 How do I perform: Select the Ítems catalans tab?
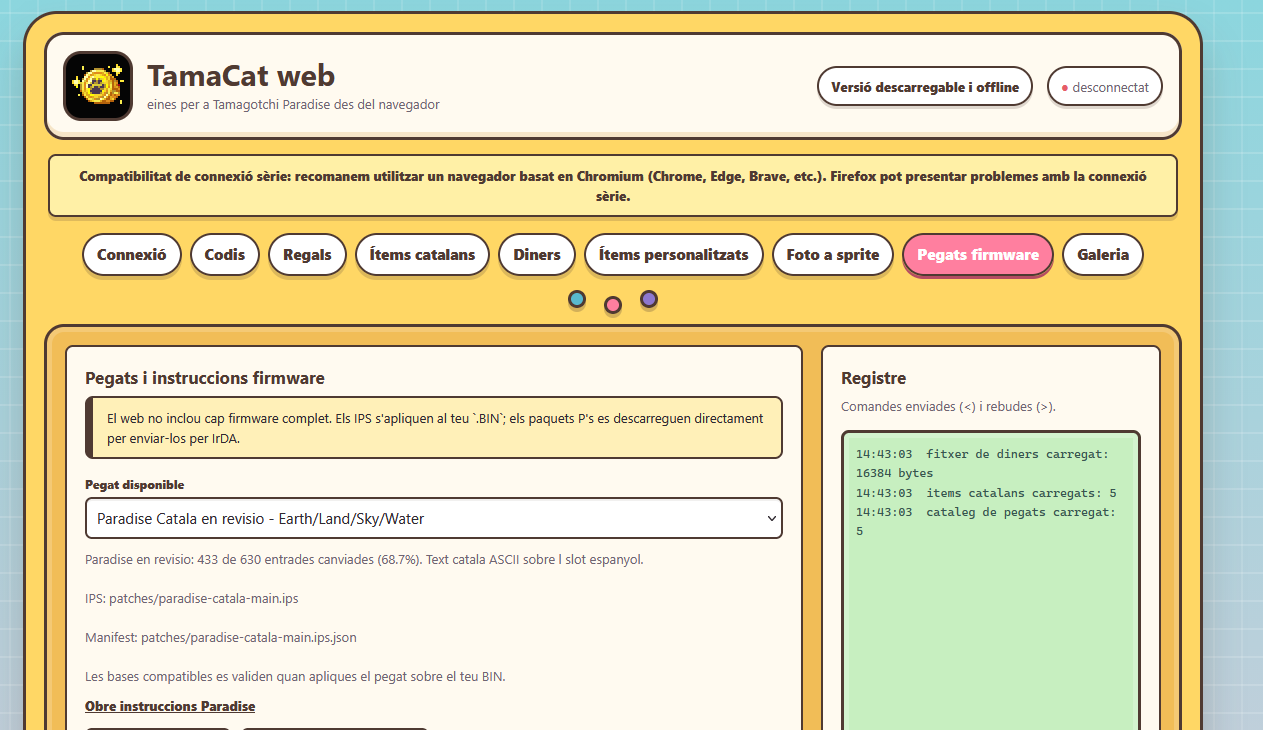pos(422,255)
